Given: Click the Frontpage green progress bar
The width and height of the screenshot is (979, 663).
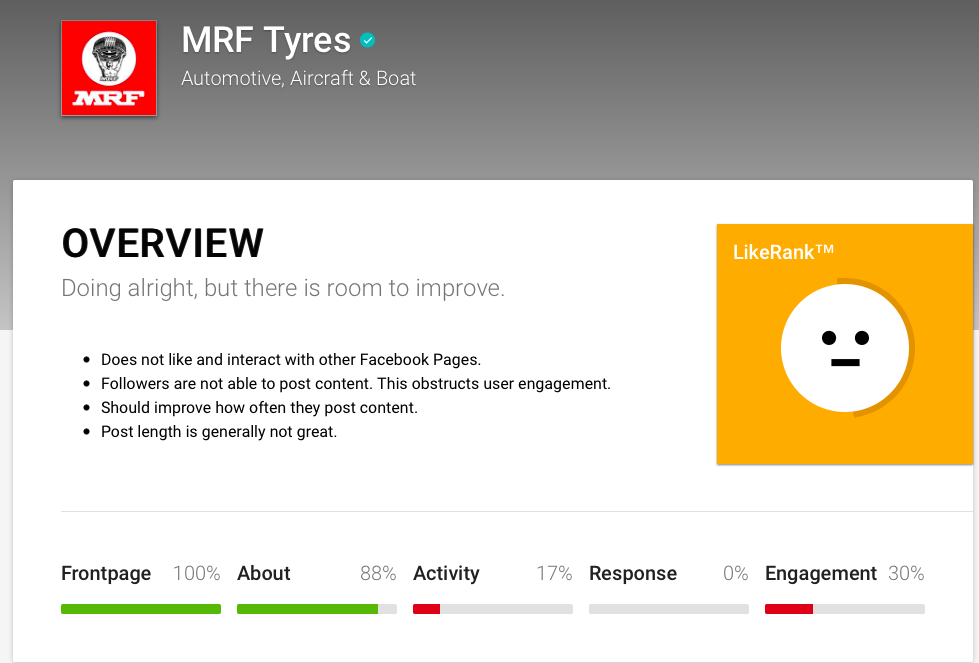Looking at the screenshot, I should point(141,609).
